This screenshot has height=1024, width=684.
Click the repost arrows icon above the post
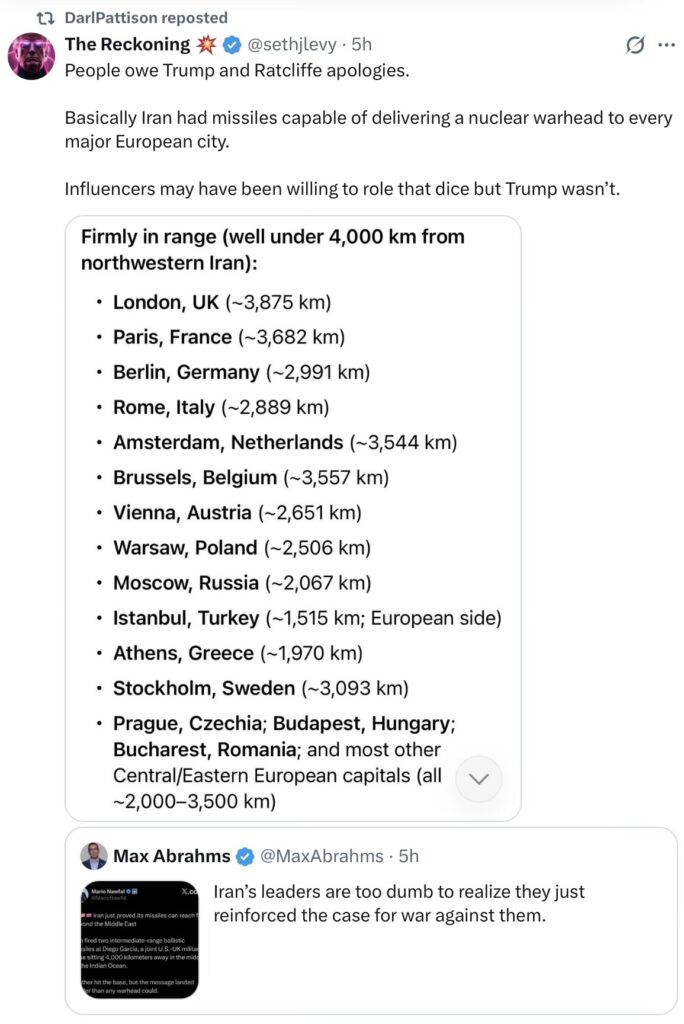click(x=45, y=18)
